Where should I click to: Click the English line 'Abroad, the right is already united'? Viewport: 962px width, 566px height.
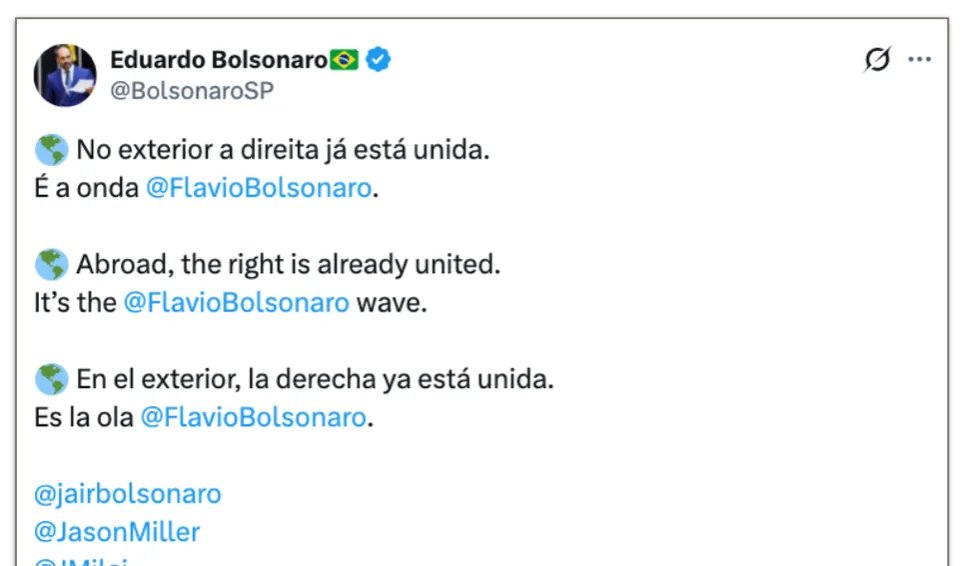pyautogui.click(x=288, y=265)
